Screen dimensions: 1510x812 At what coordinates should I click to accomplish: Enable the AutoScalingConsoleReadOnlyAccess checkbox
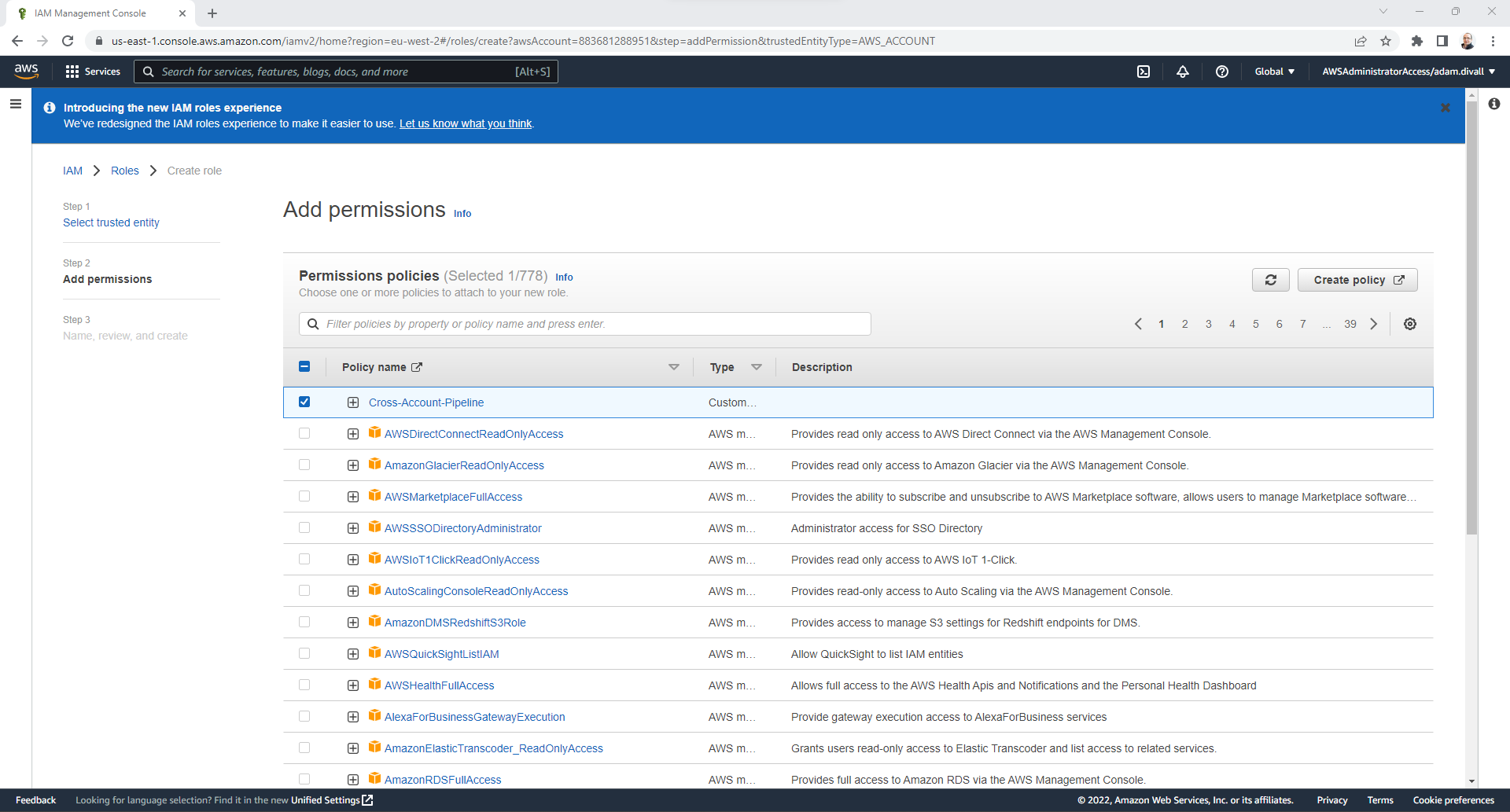[x=304, y=590]
